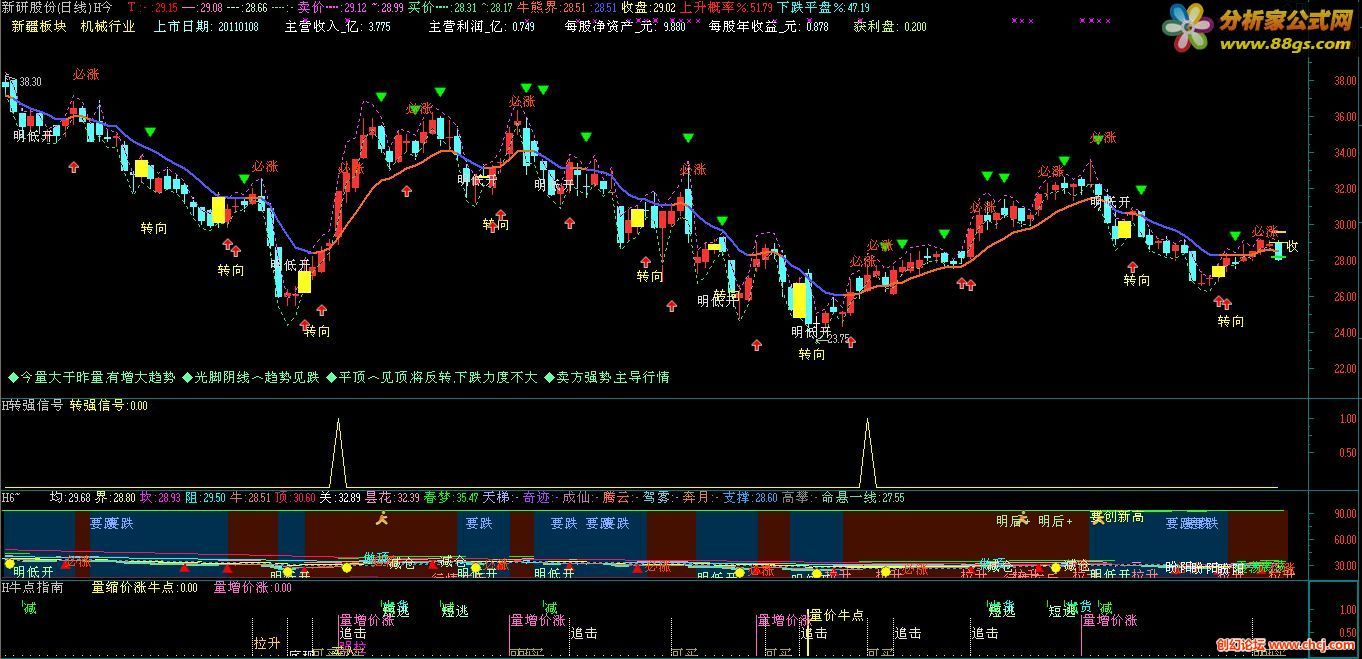
Task: Click the 23.75 low price label
Action: [837, 339]
